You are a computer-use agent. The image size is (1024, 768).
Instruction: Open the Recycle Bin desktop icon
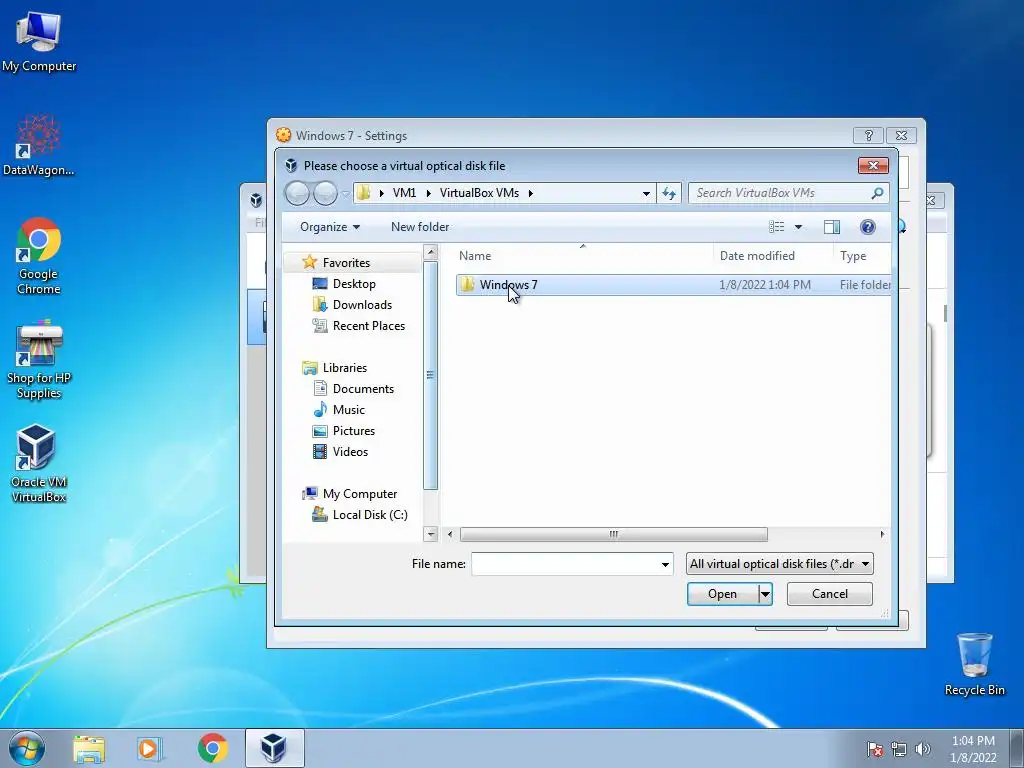(x=974, y=664)
